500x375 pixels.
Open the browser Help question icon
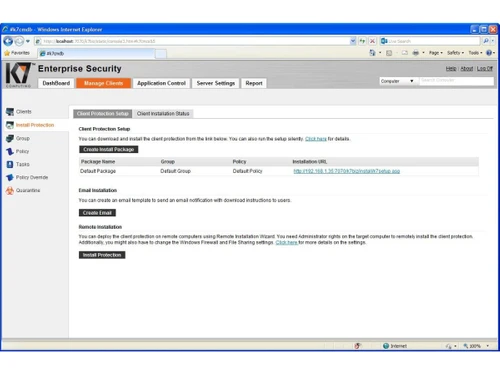tap(489, 53)
